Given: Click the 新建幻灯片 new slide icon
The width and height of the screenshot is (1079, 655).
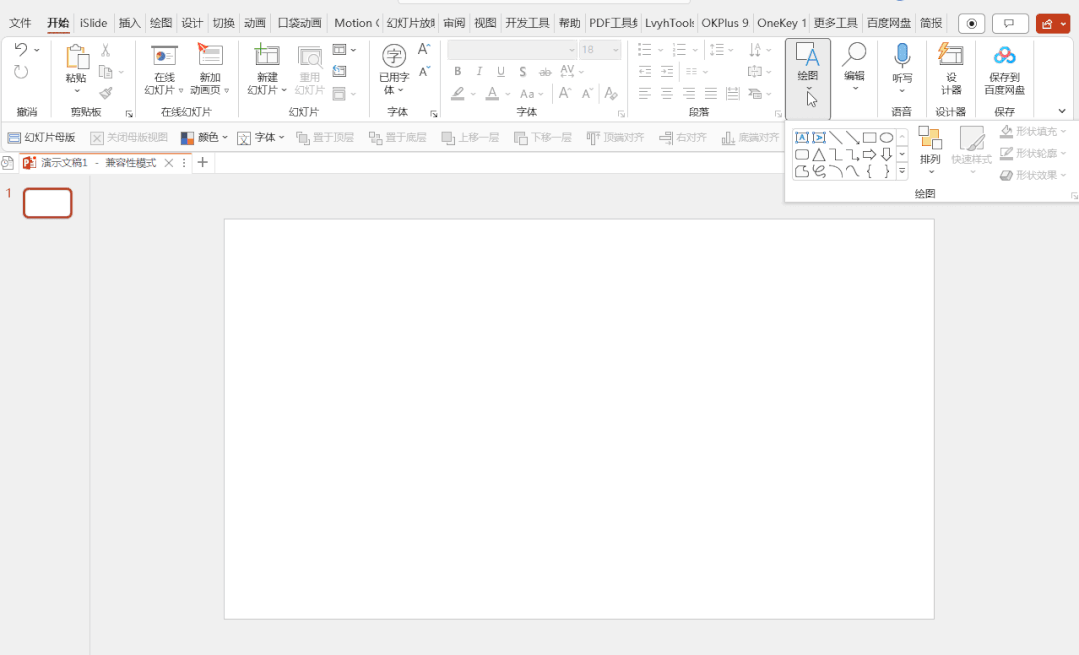Looking at the screenshot, I should (x=267, y=56).
